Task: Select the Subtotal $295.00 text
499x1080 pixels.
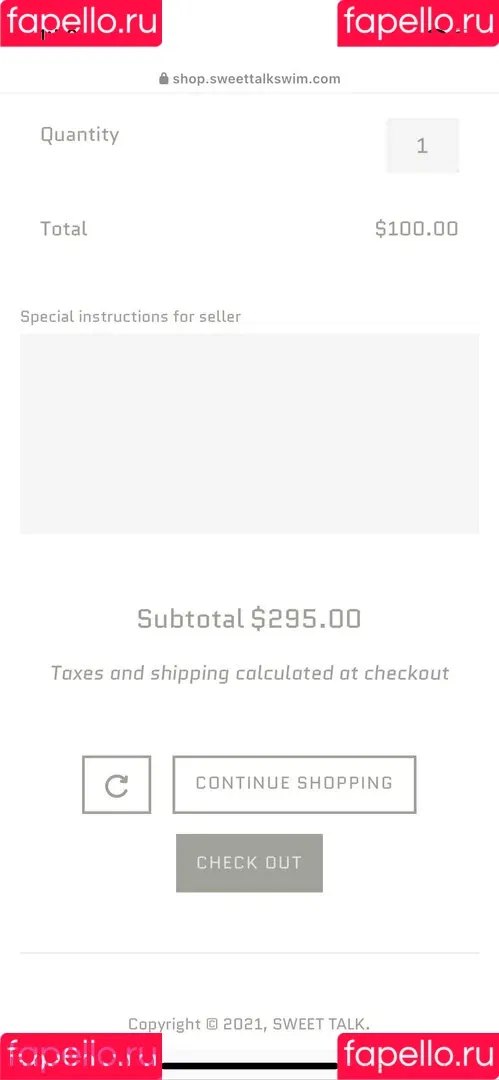Action: tap(250, 619)
